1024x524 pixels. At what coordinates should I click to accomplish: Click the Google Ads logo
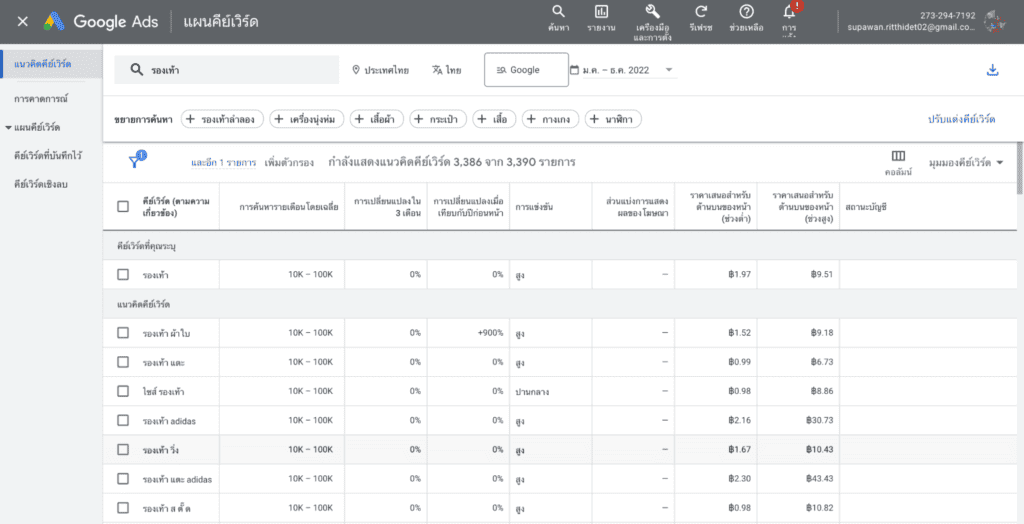click(x=101, y=22)
